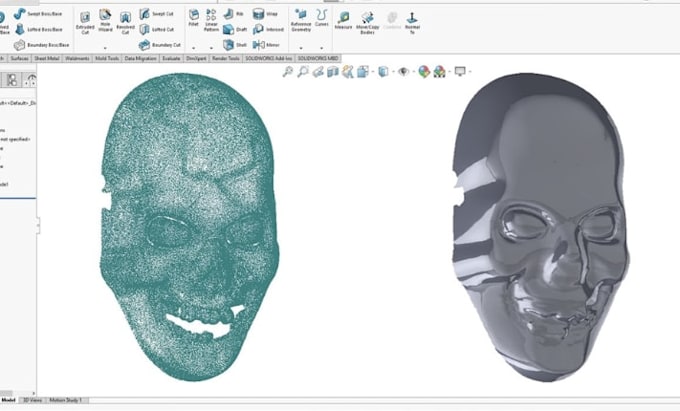Click the gray surfaced skull model
Image resolution: width=680 pixels, height=411 pixels.
[540, 227]
